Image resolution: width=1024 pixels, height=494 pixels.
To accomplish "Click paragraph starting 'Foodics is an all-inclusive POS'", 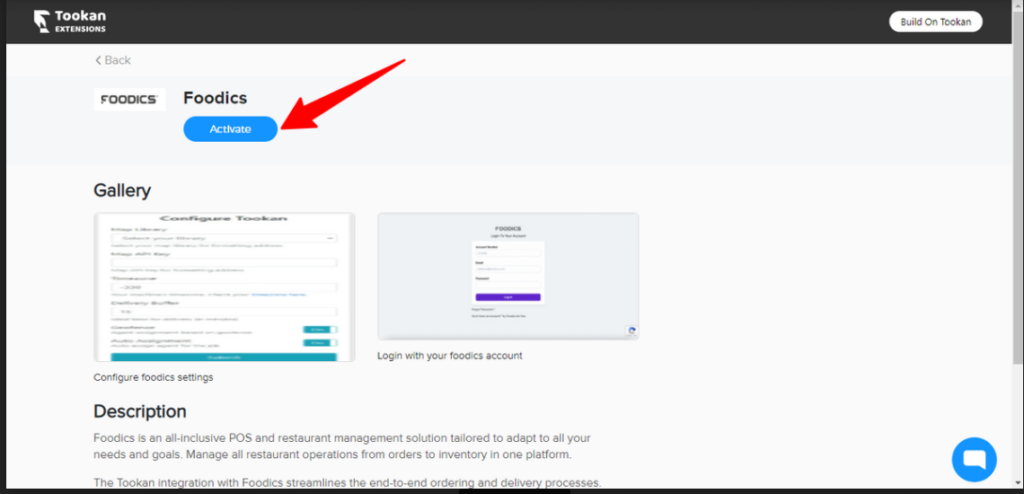I will [x=343, y=446].
